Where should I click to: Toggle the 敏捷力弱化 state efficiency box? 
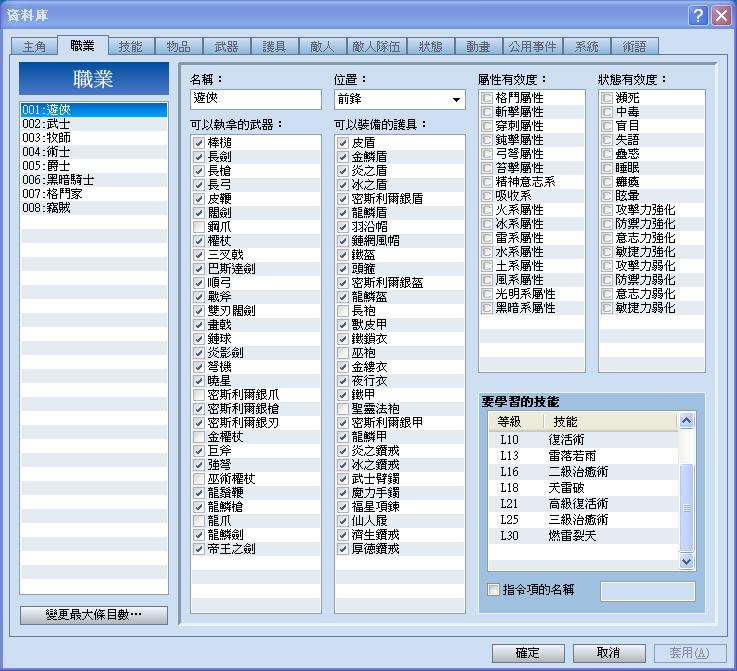pyautogui.click(x=607, y=308)
